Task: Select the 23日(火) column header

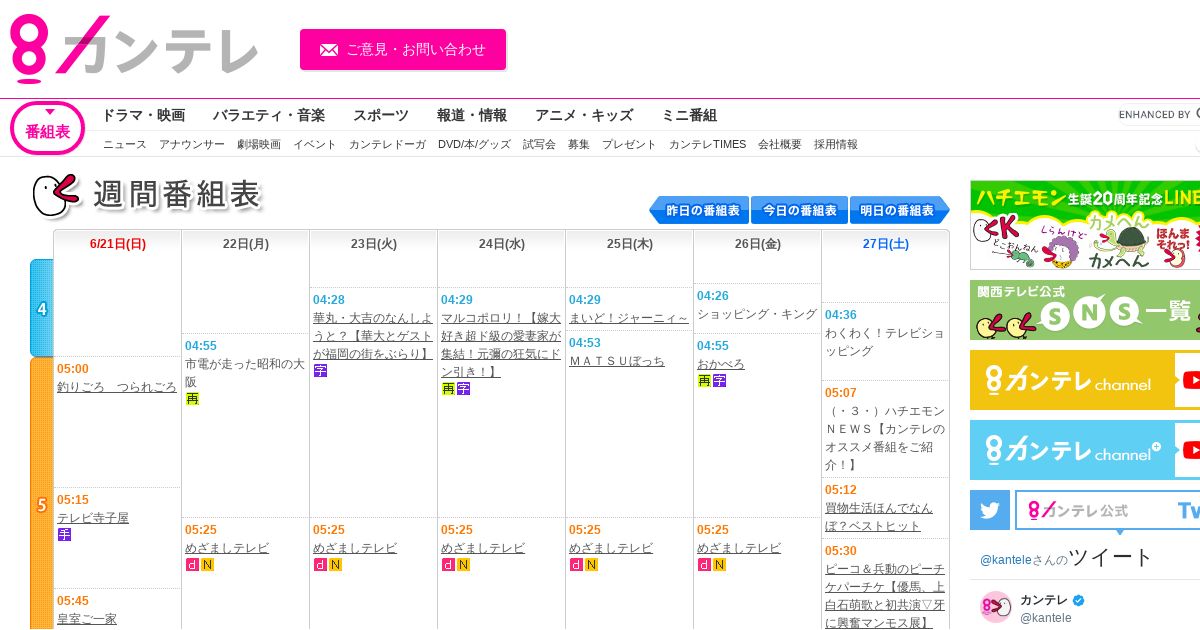Action: [374, 244]
